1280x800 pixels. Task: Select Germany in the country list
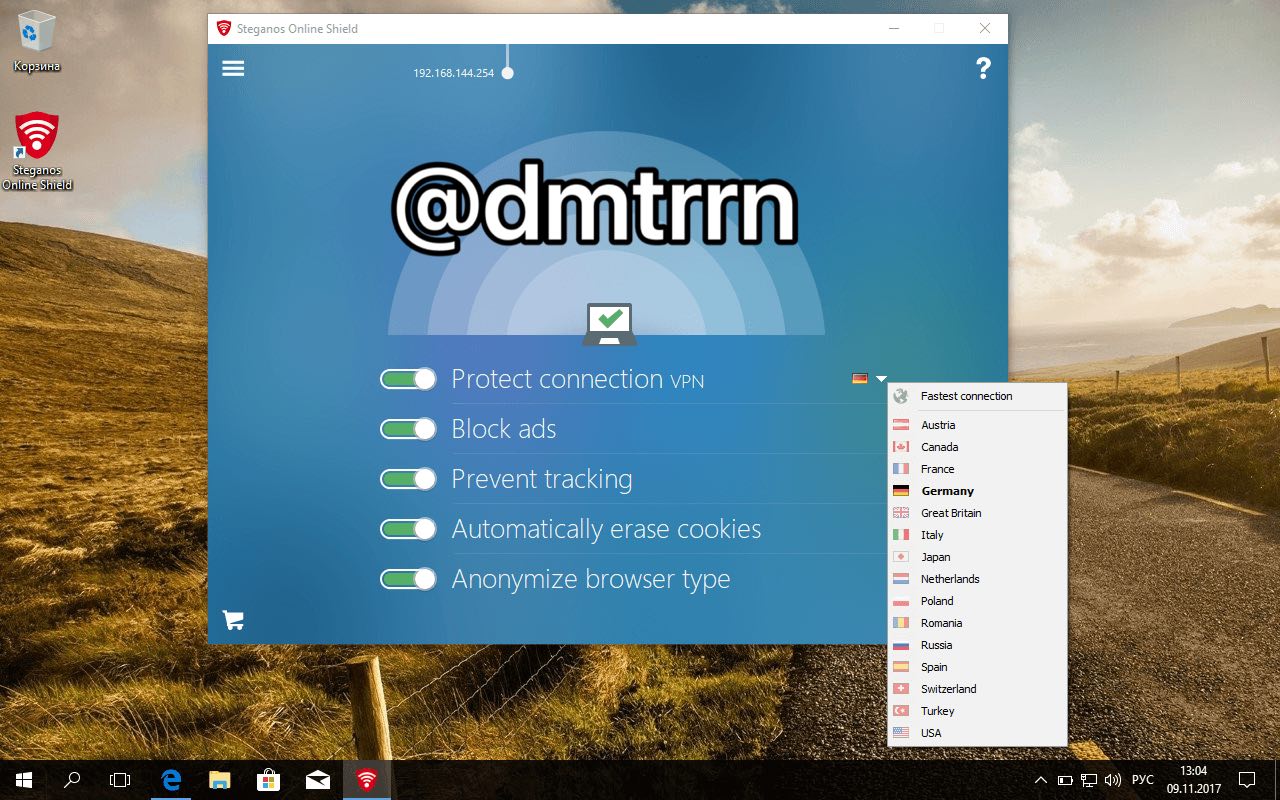(x=977, y=491)
